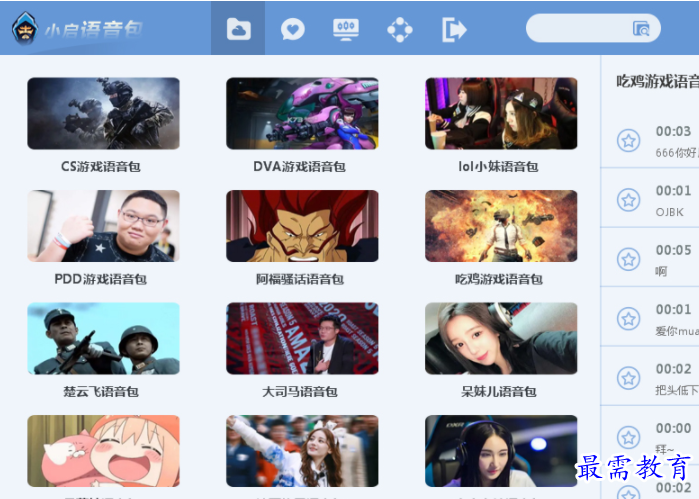Favorite the 00:03 666你好 clip star

click(629, 140)
